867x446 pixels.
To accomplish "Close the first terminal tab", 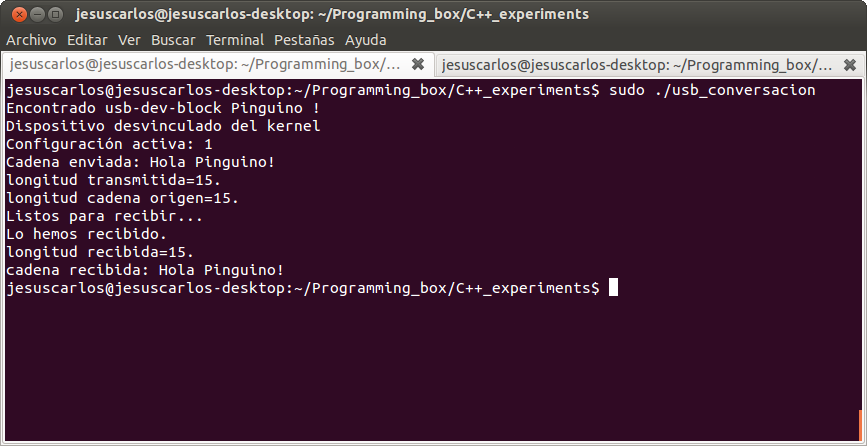I will [417, 65].
